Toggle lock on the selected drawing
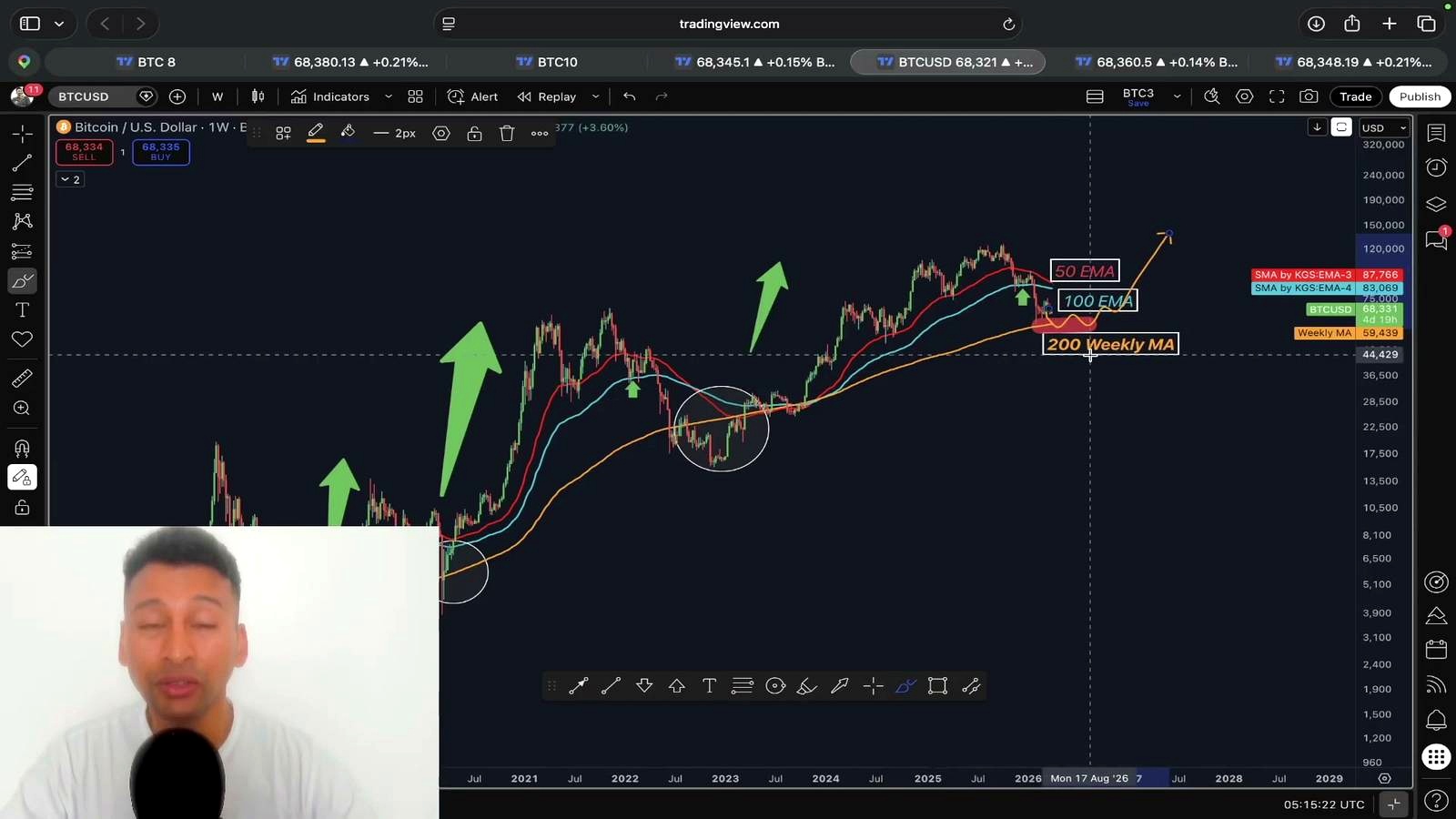The image size is (1456, 819). click(x=474, y=134)
